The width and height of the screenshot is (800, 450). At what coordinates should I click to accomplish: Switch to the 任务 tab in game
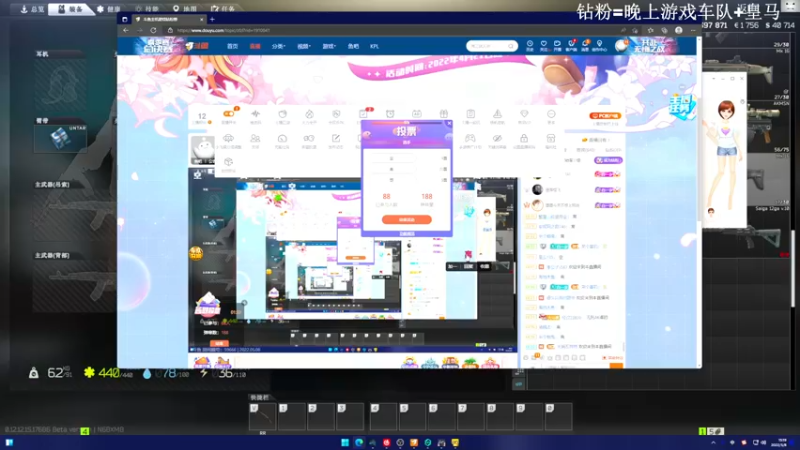(x=223, y=9)
